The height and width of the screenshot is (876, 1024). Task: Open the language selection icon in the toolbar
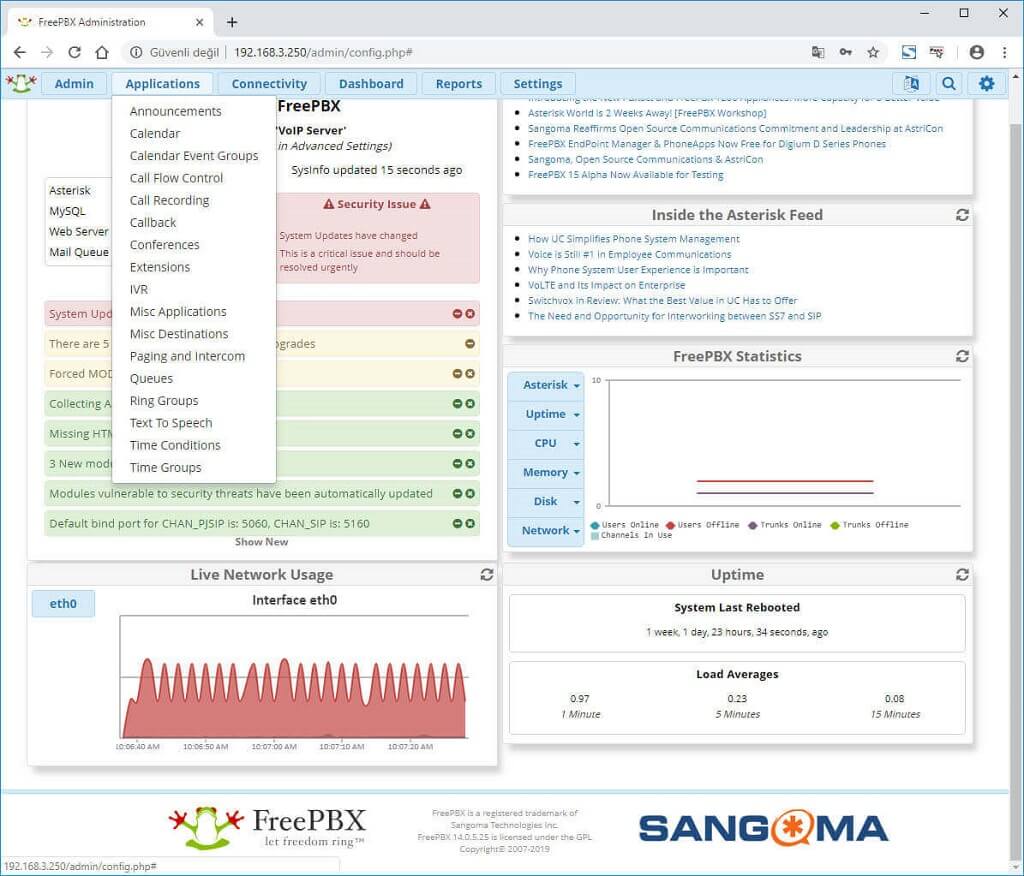[x=911, y=83]
